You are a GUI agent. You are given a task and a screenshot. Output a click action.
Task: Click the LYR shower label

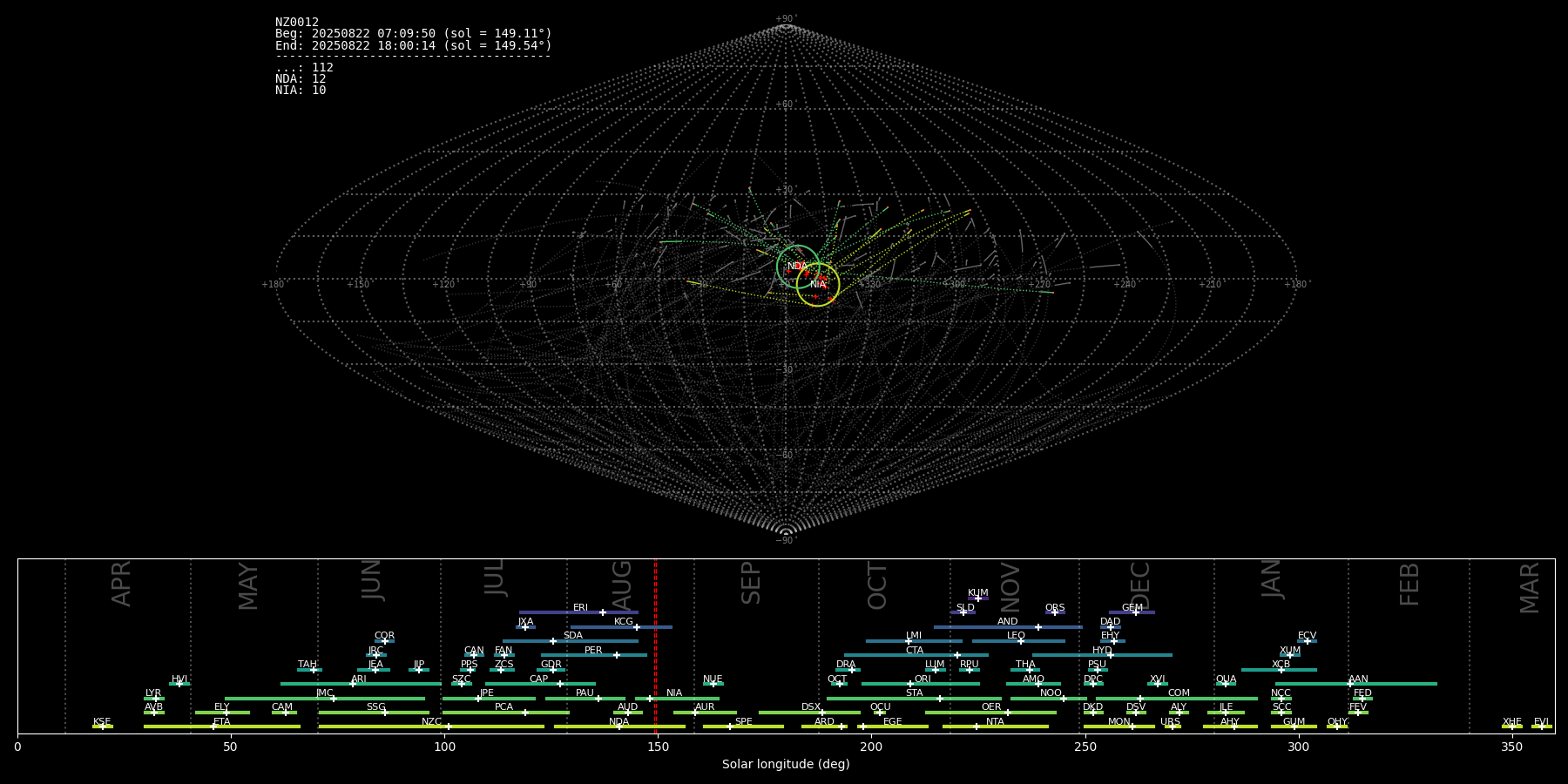pos(153,693)
